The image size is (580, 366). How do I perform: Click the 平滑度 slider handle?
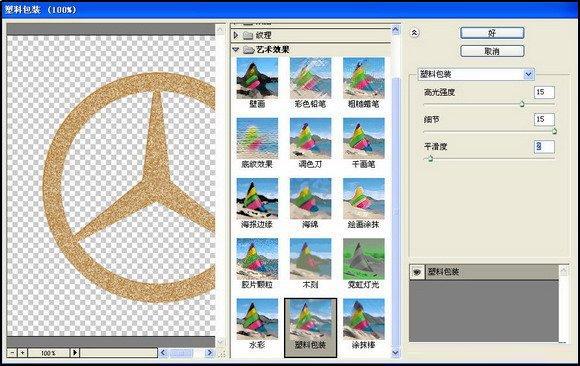pyautogui.click(x=431, y=158)
